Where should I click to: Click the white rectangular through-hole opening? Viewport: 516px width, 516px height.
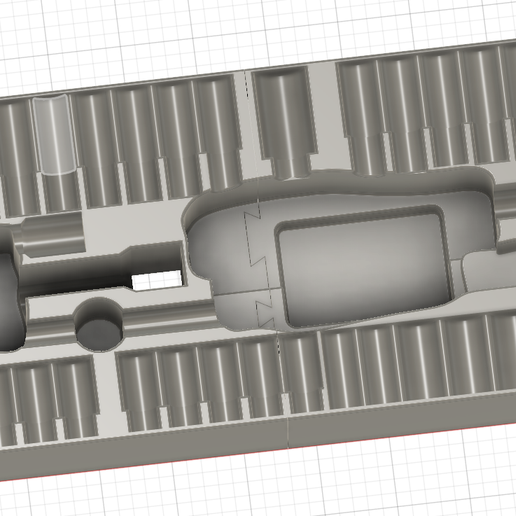pyautogui.click(x=157, y=280)
